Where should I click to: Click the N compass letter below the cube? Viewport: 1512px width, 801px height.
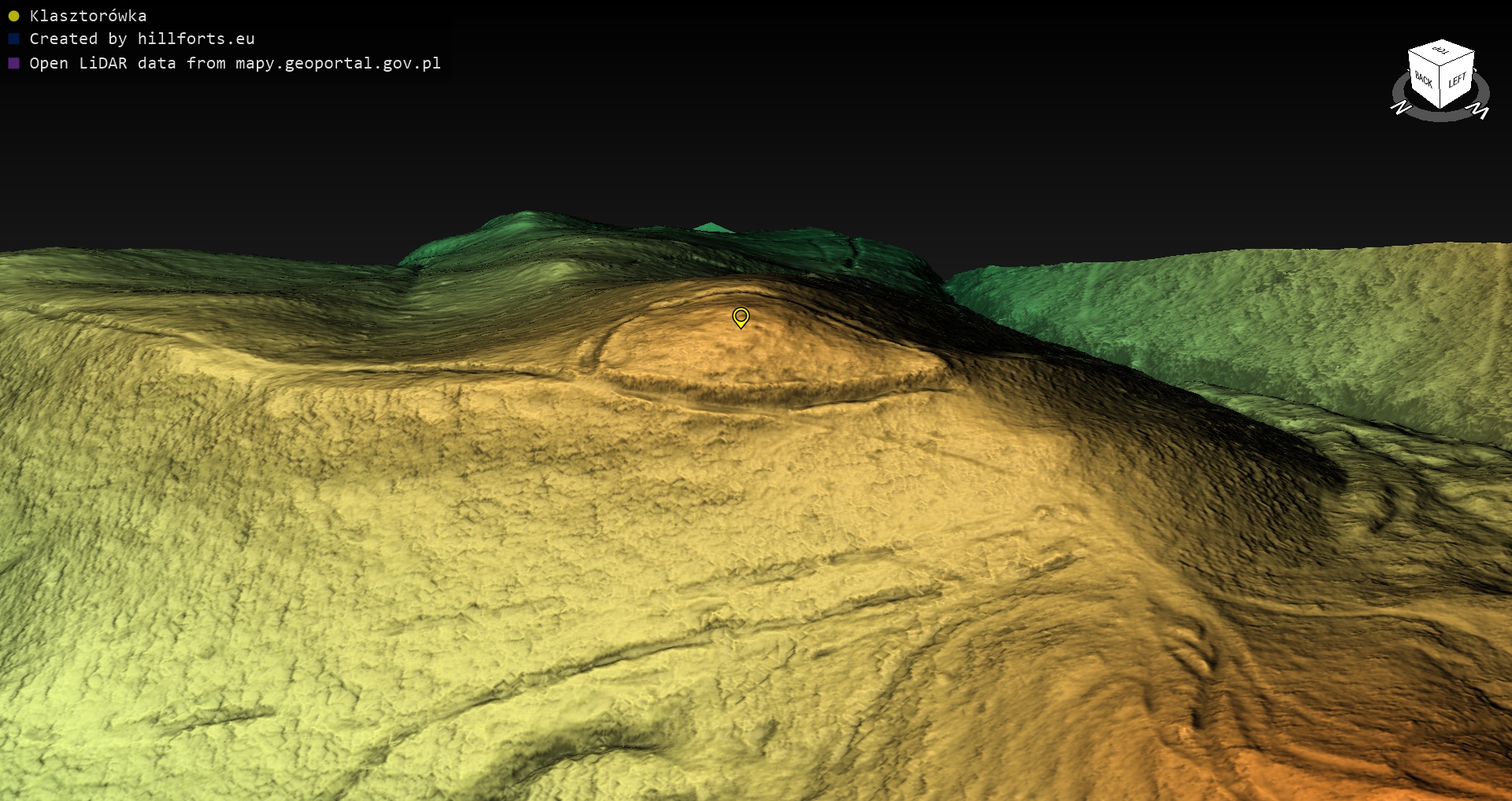1400,107
